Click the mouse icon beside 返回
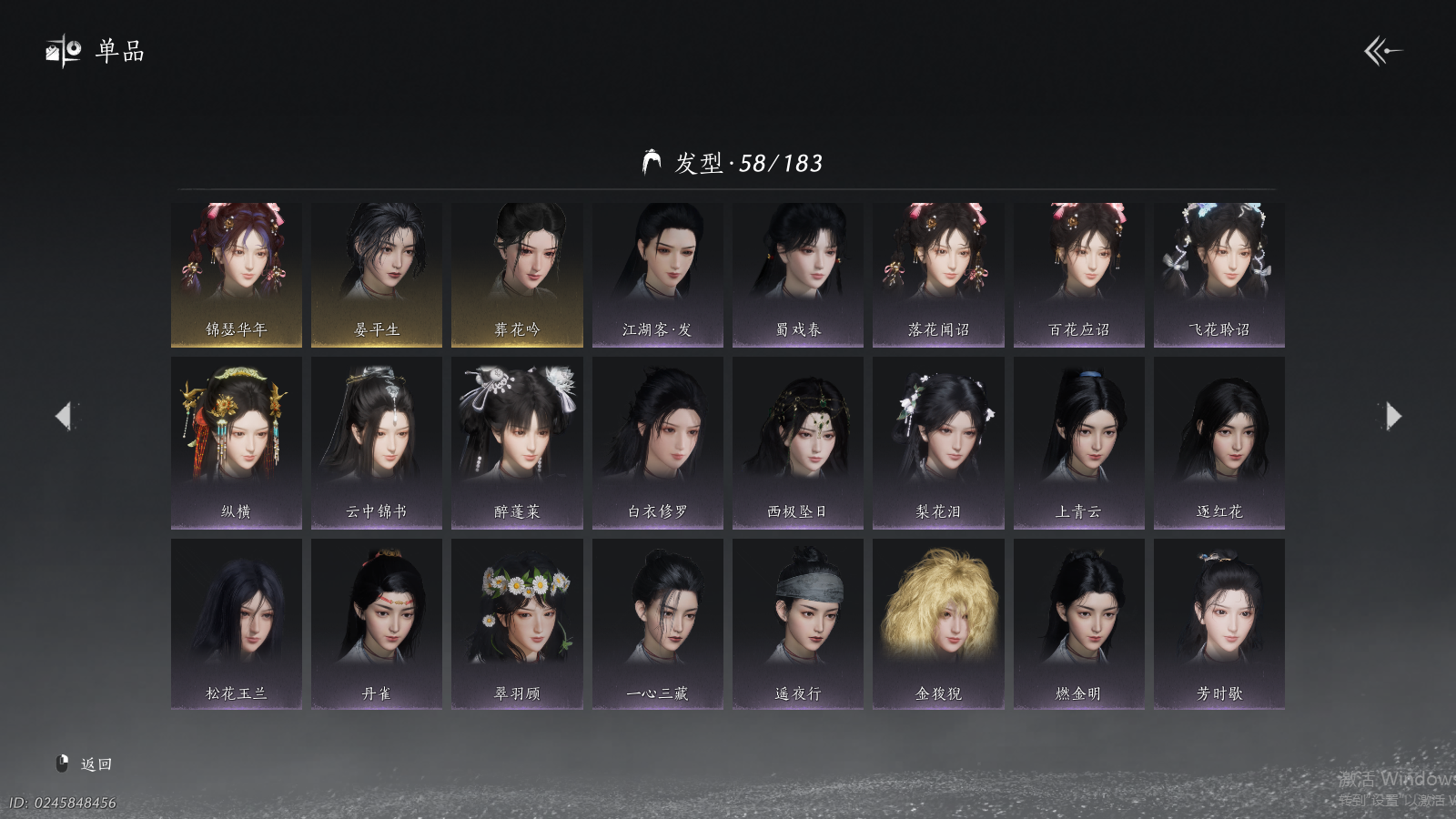The height and width of the screenshot is (819, 1456). pyautogui.click(x=63, y=763)
